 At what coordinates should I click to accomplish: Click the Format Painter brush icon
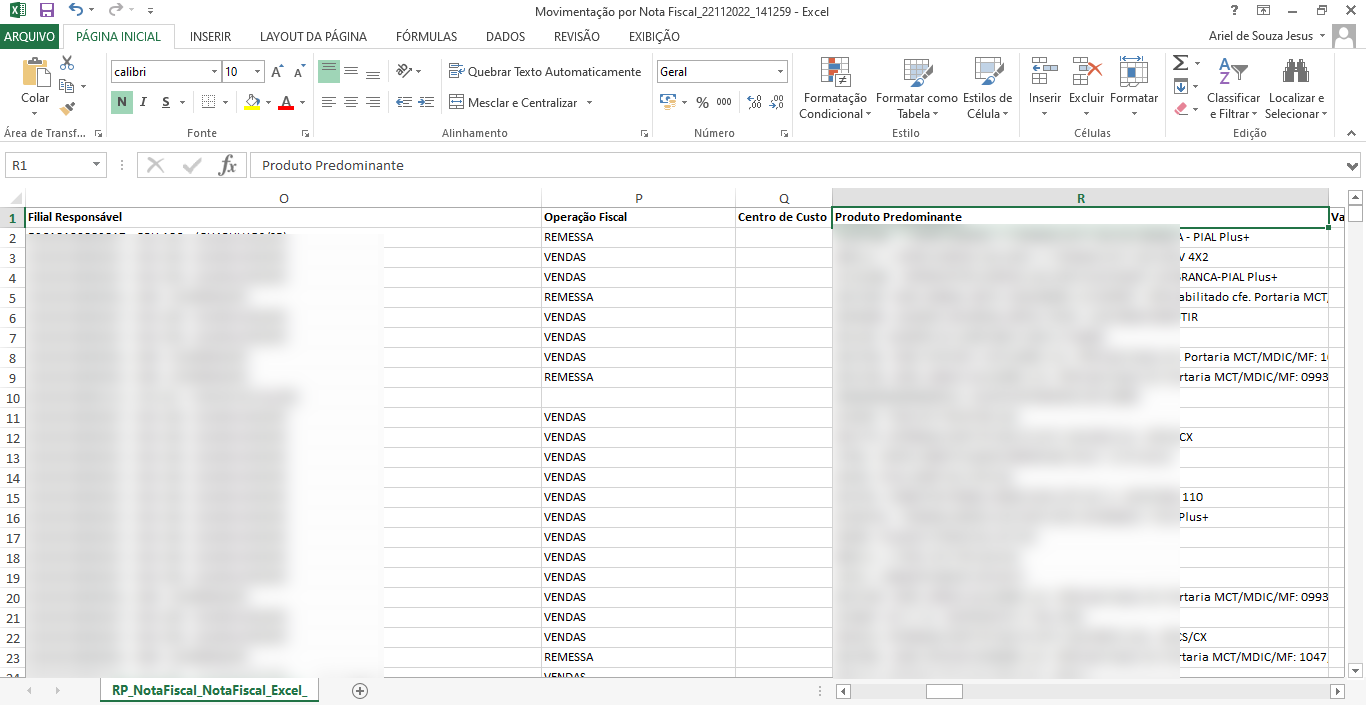point(67,109)
